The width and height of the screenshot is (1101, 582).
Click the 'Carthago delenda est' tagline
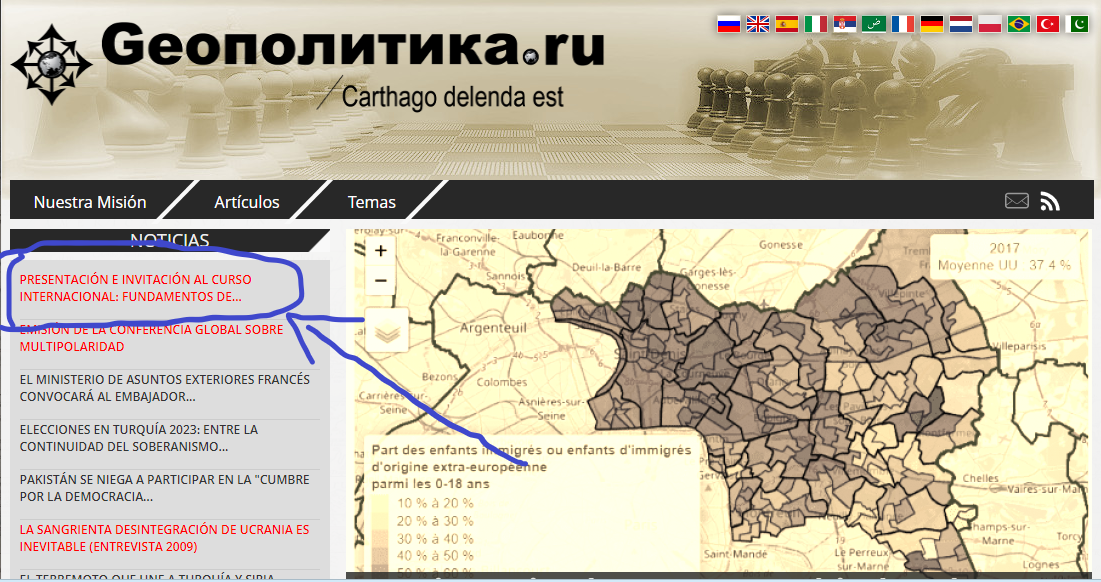[452, 97]
